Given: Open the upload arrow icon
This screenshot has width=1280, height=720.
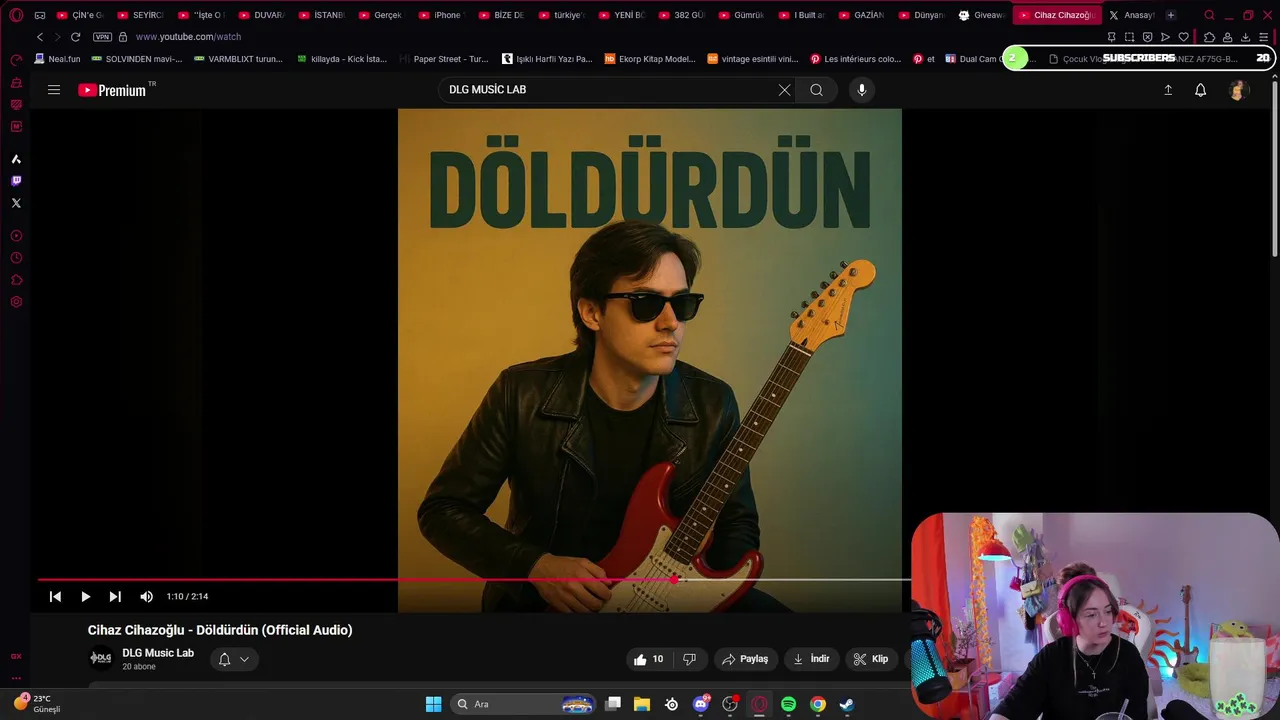Looking at the screenshot, I should (1167, 90).
